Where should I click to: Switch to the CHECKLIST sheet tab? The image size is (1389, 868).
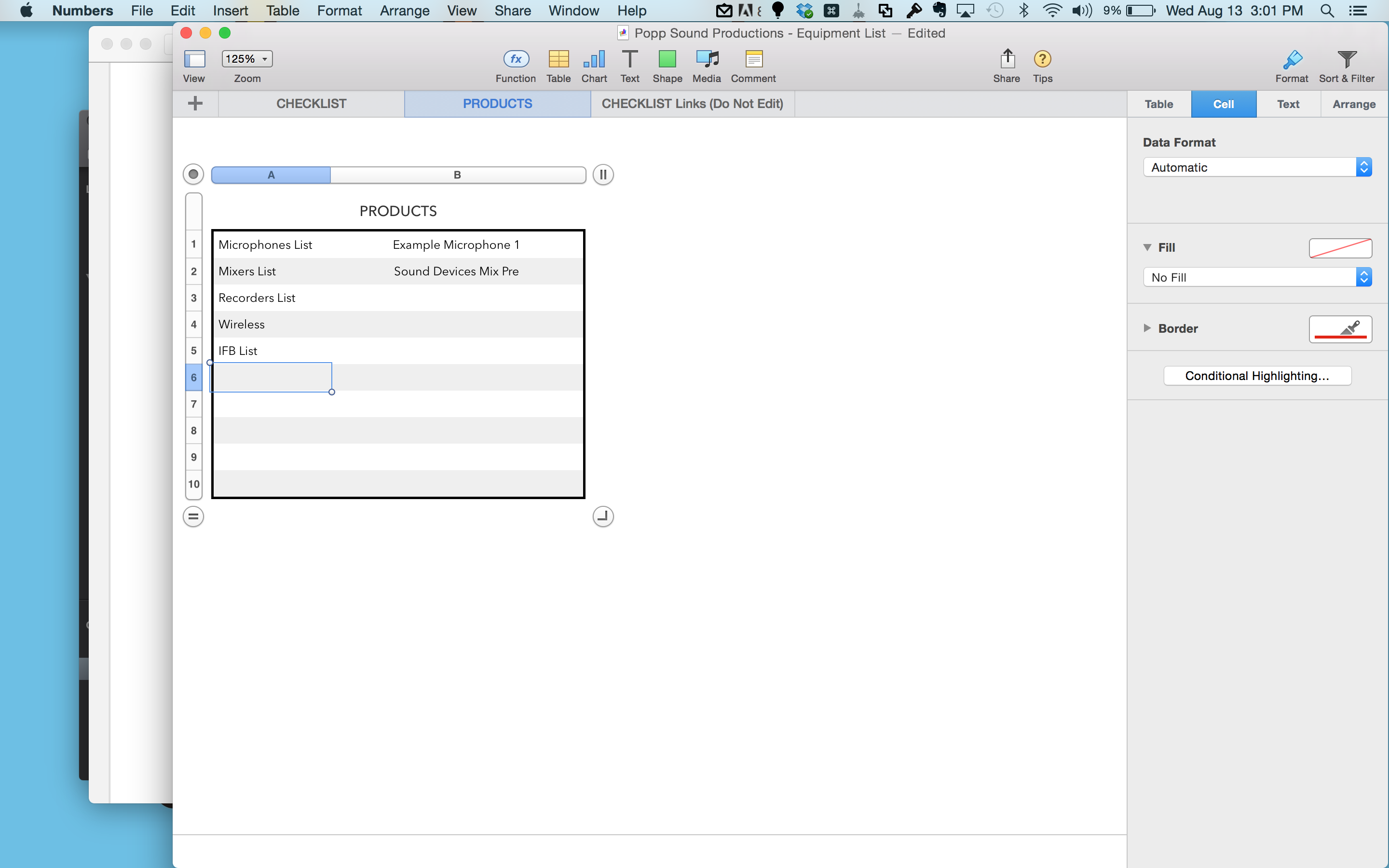311,104
